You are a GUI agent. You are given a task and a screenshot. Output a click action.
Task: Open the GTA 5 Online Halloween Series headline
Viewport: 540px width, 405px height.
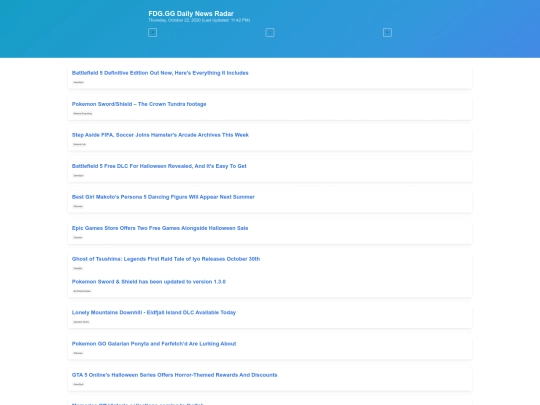[175, 375]
